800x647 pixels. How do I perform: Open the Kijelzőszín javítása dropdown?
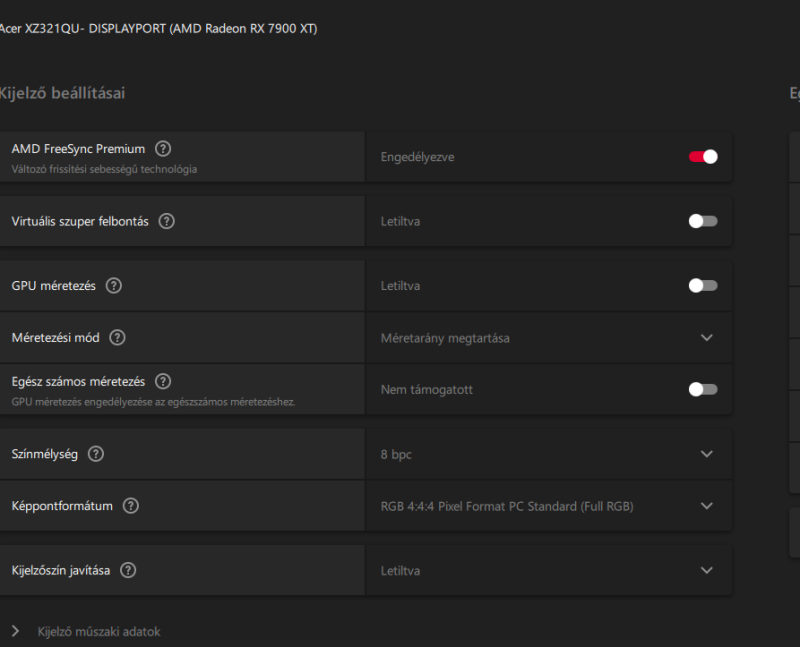coord(707,570)
